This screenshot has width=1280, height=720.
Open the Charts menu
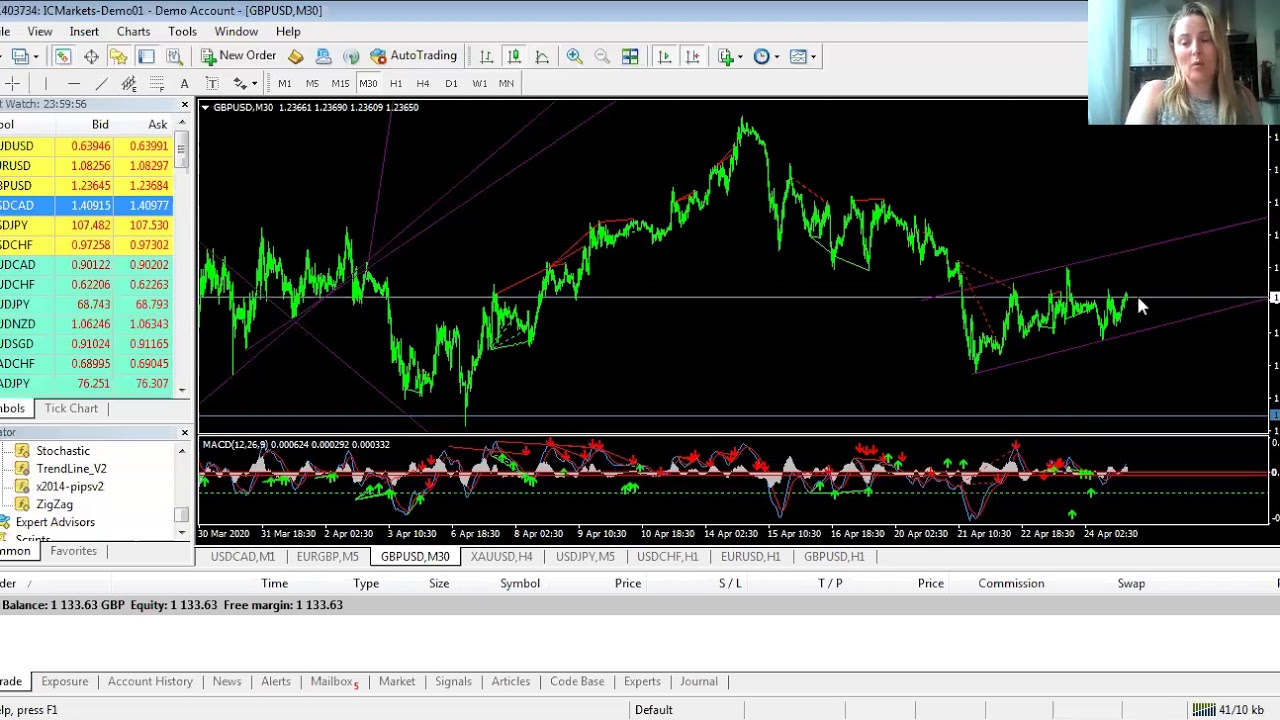coord(133,31)
